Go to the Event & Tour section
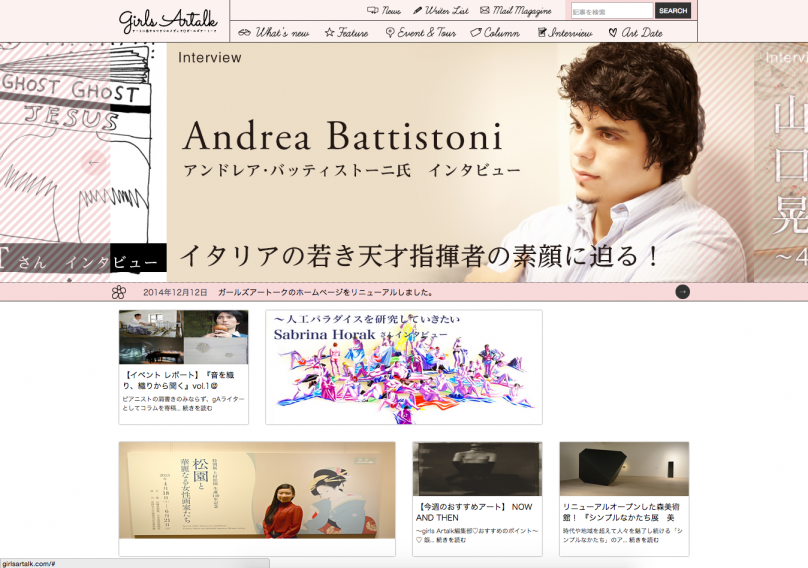Image resolution: width=808 pixels, height=568 pixels. pos(427,33)
